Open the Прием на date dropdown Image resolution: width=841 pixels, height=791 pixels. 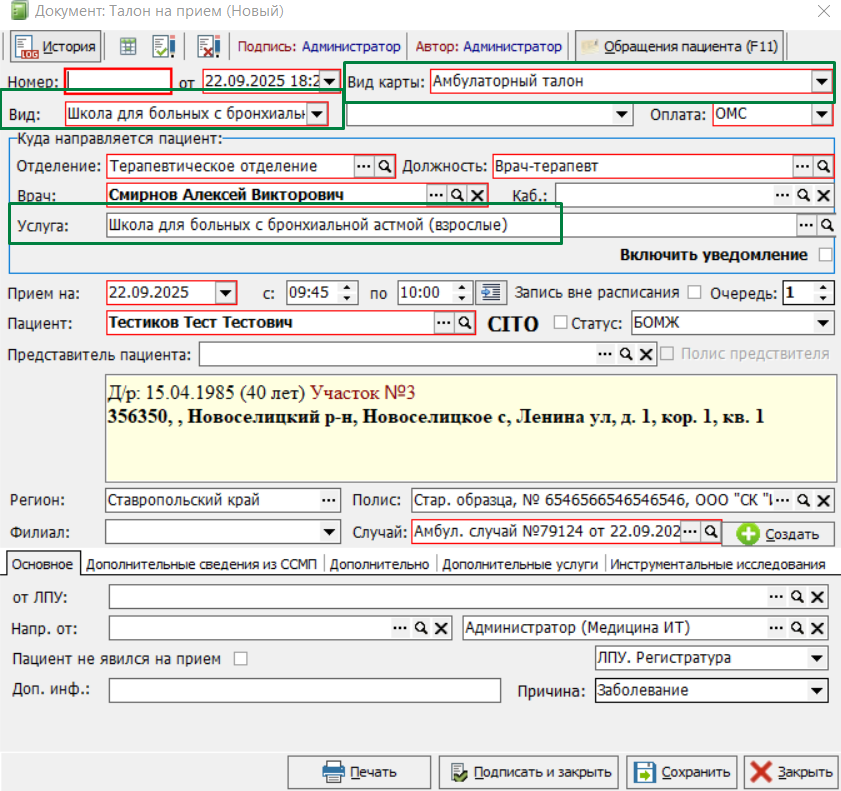[225, 293]
